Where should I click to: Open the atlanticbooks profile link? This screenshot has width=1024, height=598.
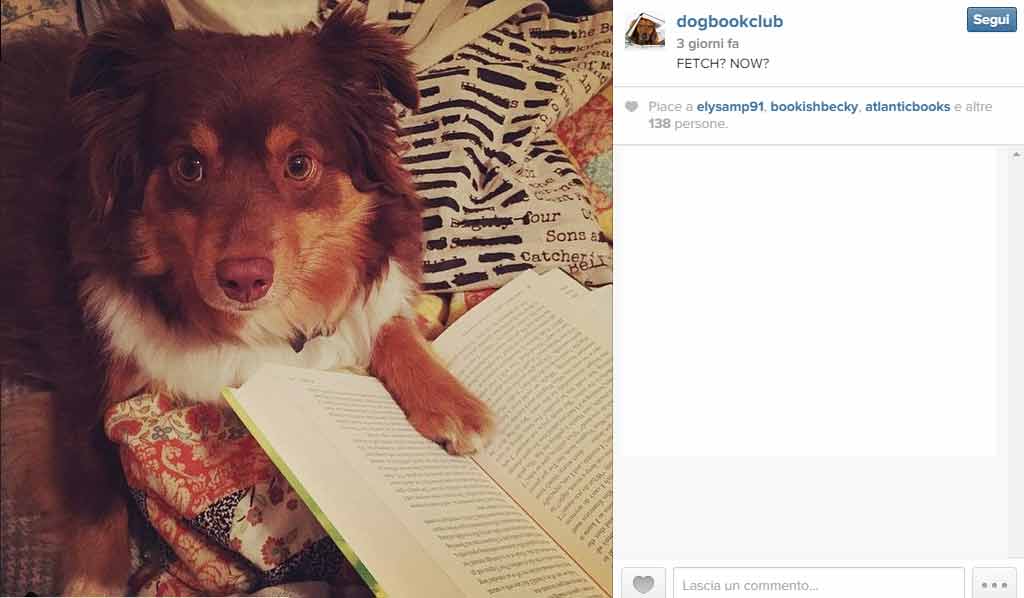click(907, 106)
